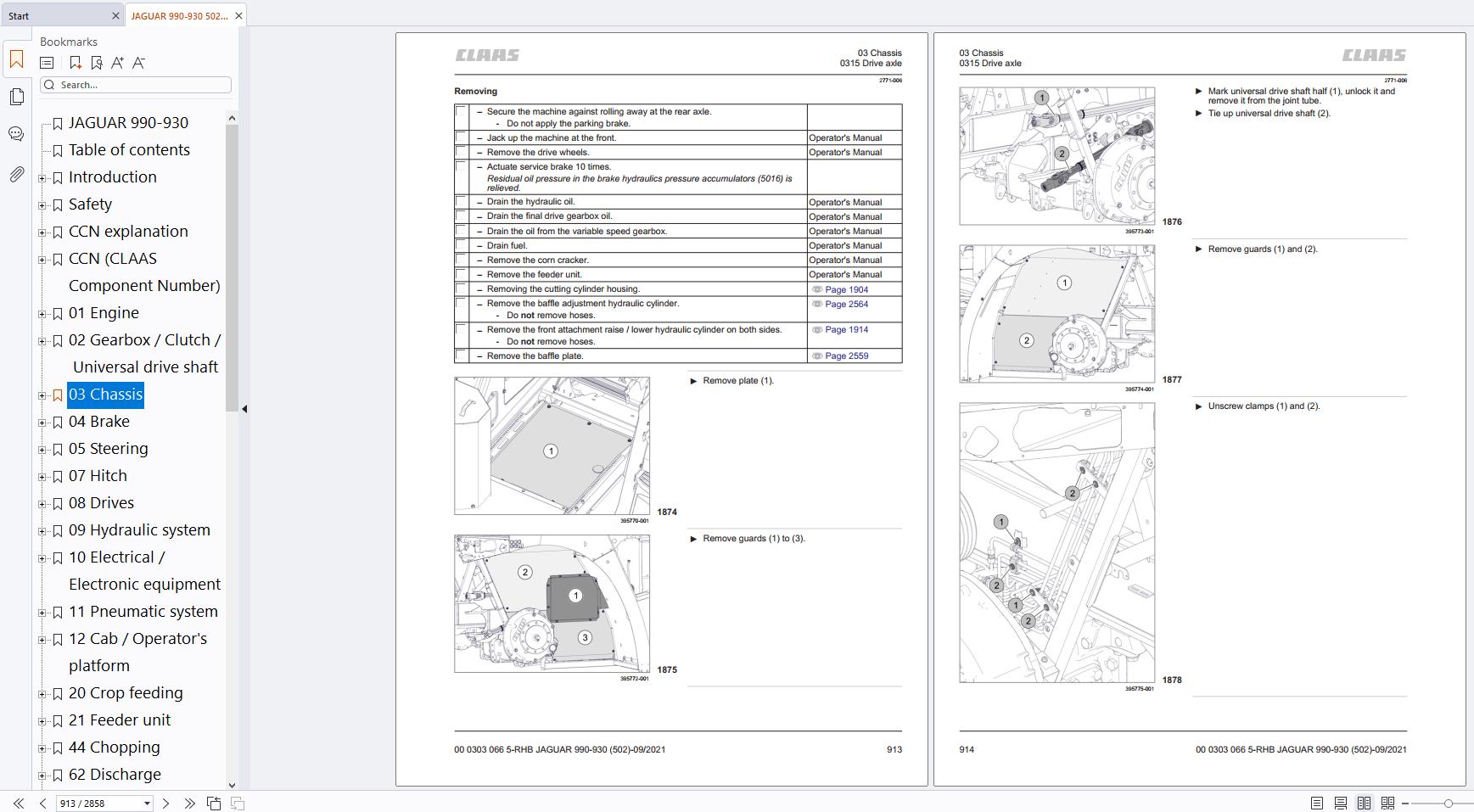1474x812 pixels.
Task: Click the previous view icon
Action: click(x=214, y=803)
